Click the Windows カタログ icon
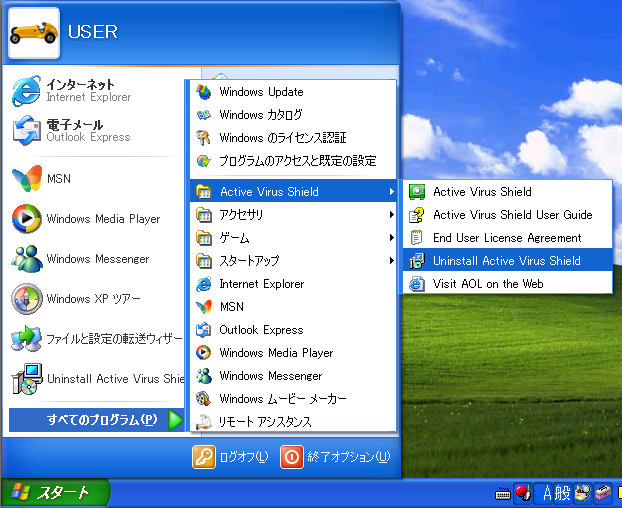Screen dimensions: 622x508 (204, 115)
